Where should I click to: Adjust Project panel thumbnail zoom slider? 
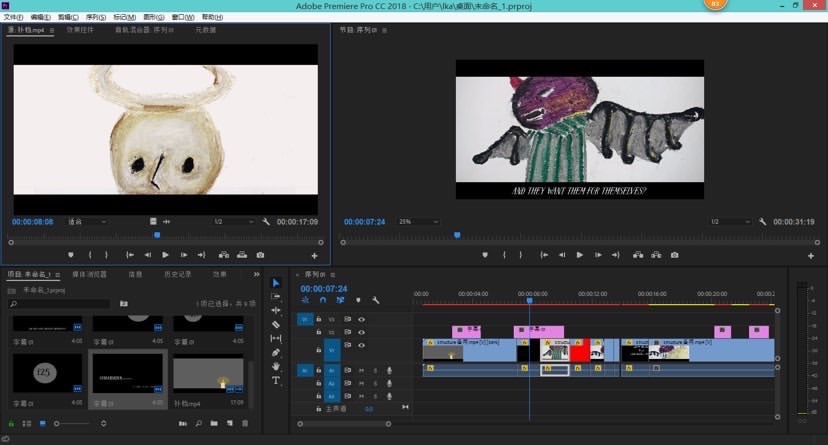(x=73, y=423)
